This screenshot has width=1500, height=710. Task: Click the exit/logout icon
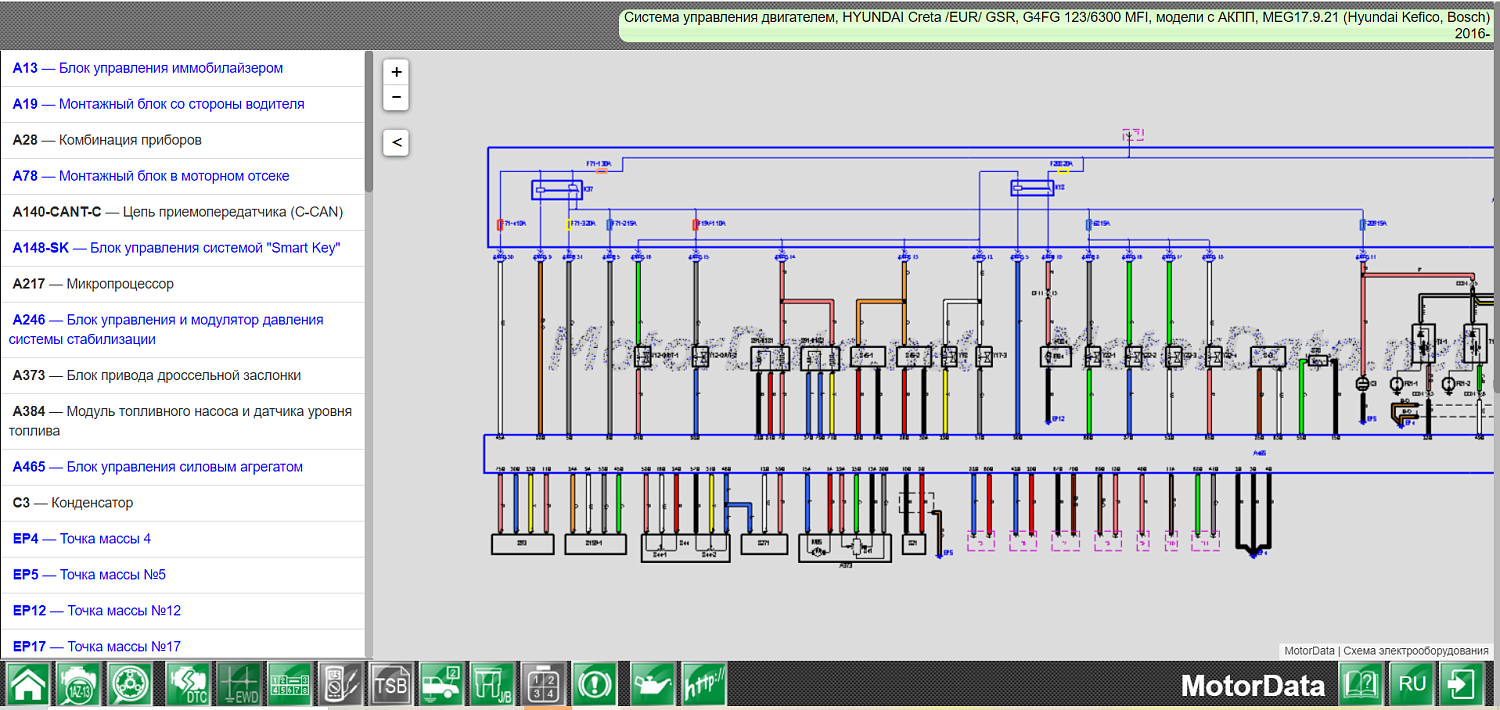1462,685
